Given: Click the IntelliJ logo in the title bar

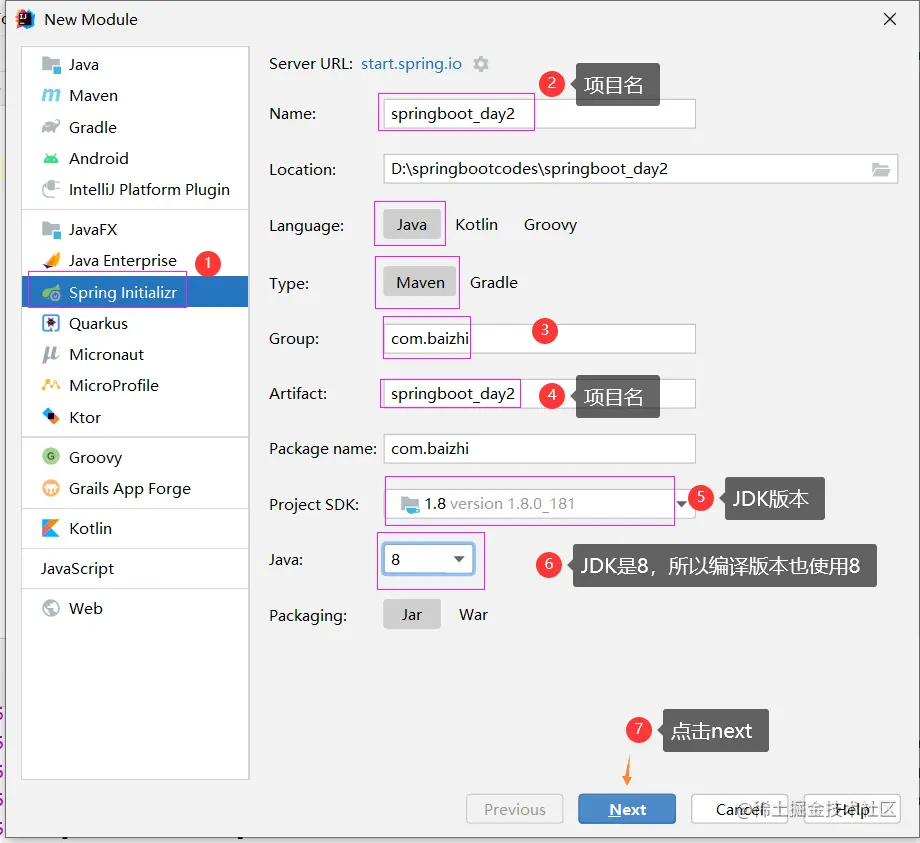Looking at the screenshot, I should [x=25, y=19].
